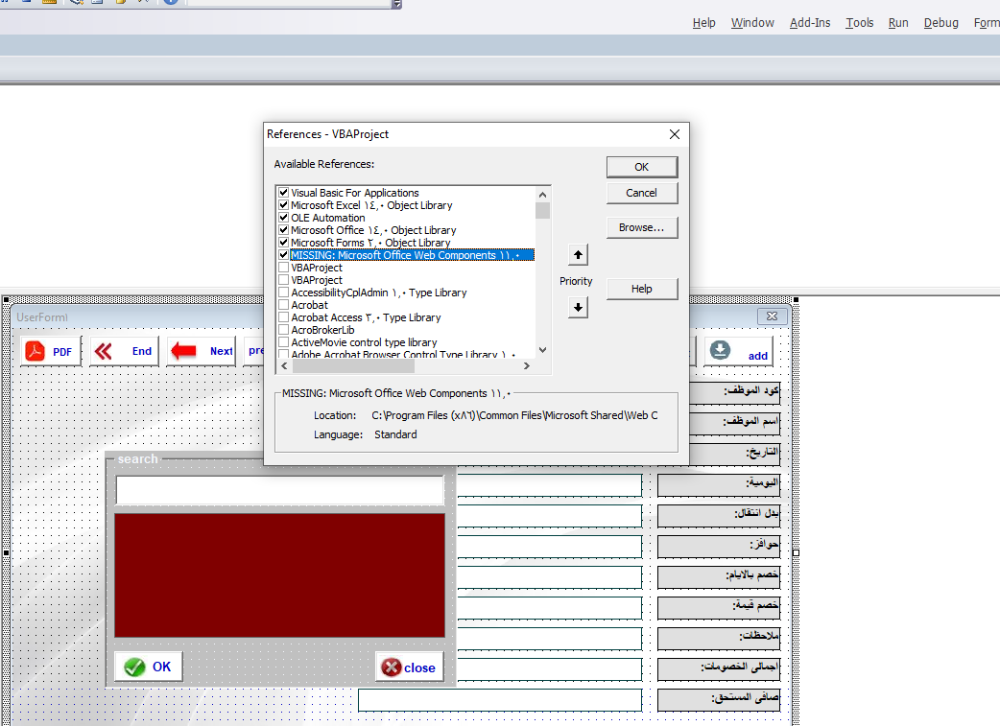Screen dimensions: 1000x726
Task: Click the text box beside اليومية label
Action: [550, 485]
